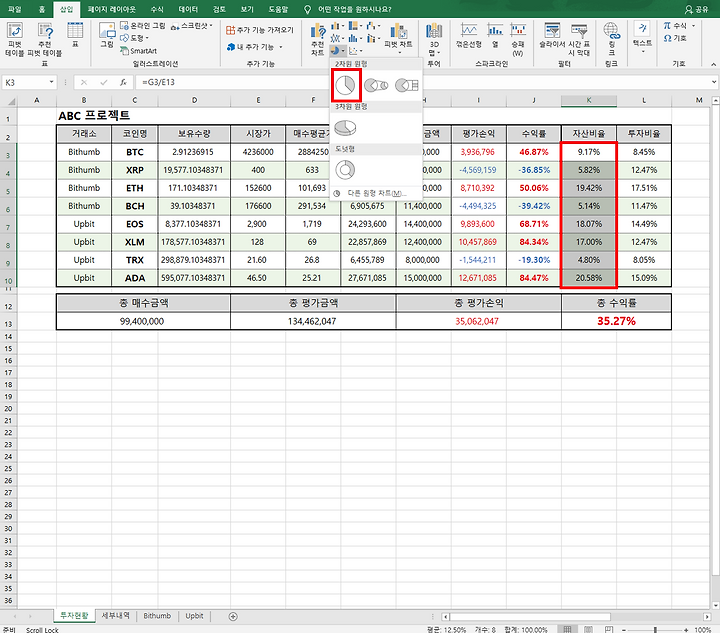Insert a symbol (기호)
The height and width of the screenshot is (633, 720).
point(675,38)
